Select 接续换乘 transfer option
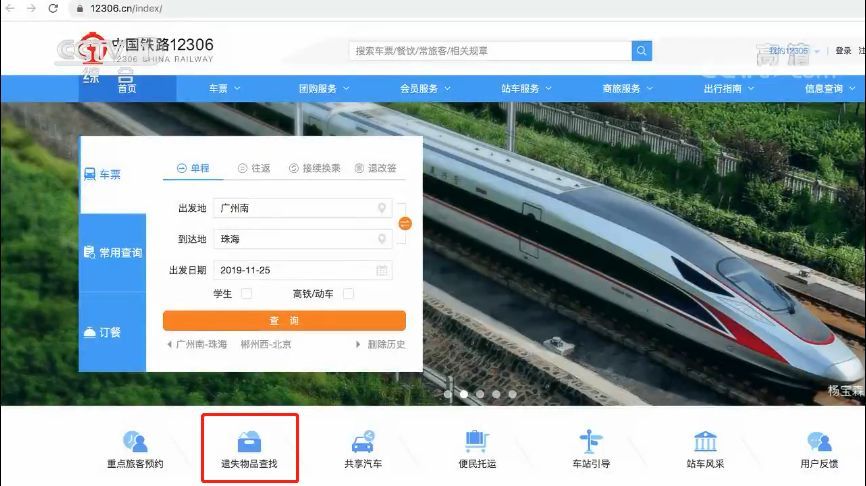 click(315, 168)
